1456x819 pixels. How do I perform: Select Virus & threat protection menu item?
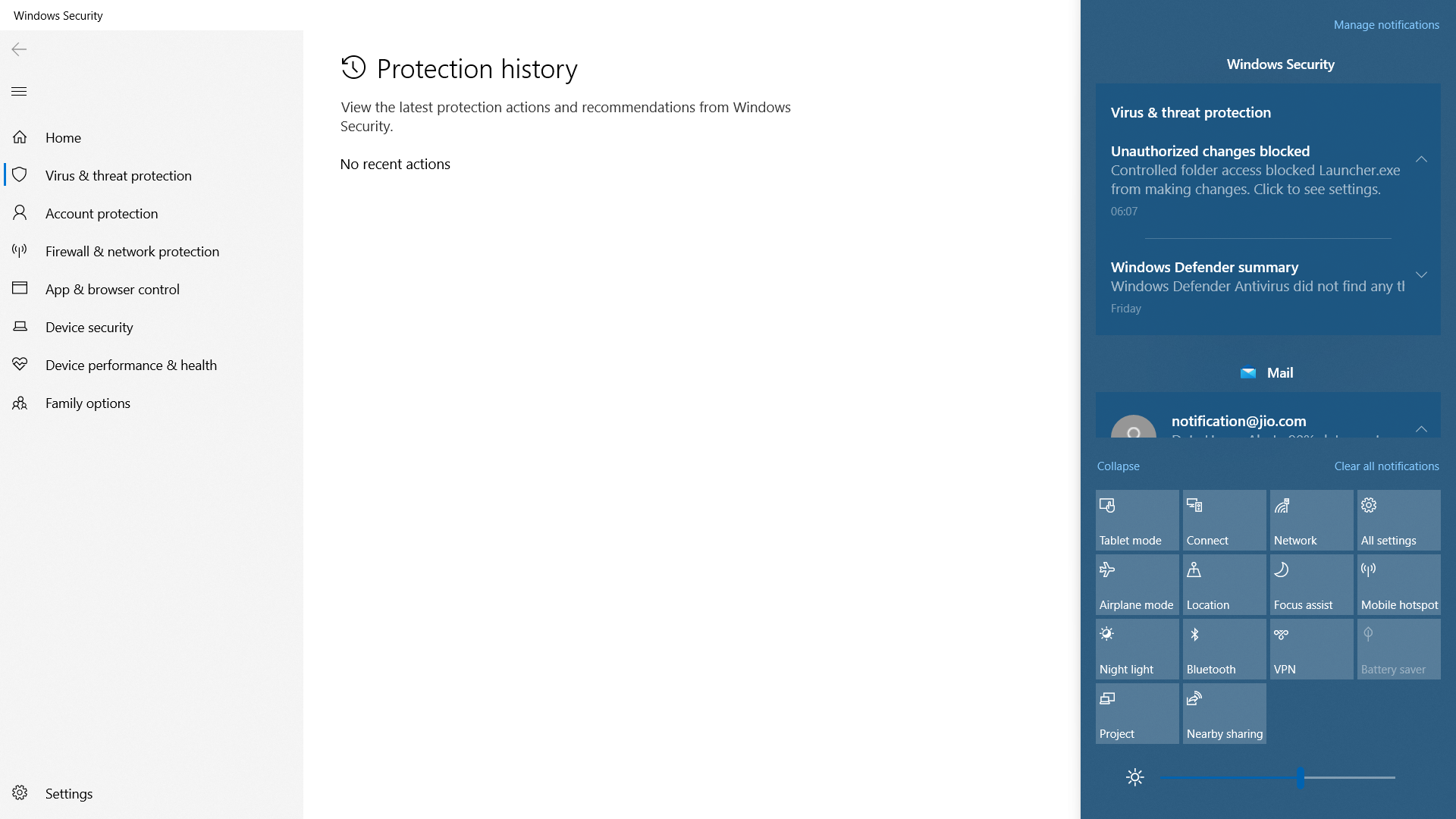point(152,175)
